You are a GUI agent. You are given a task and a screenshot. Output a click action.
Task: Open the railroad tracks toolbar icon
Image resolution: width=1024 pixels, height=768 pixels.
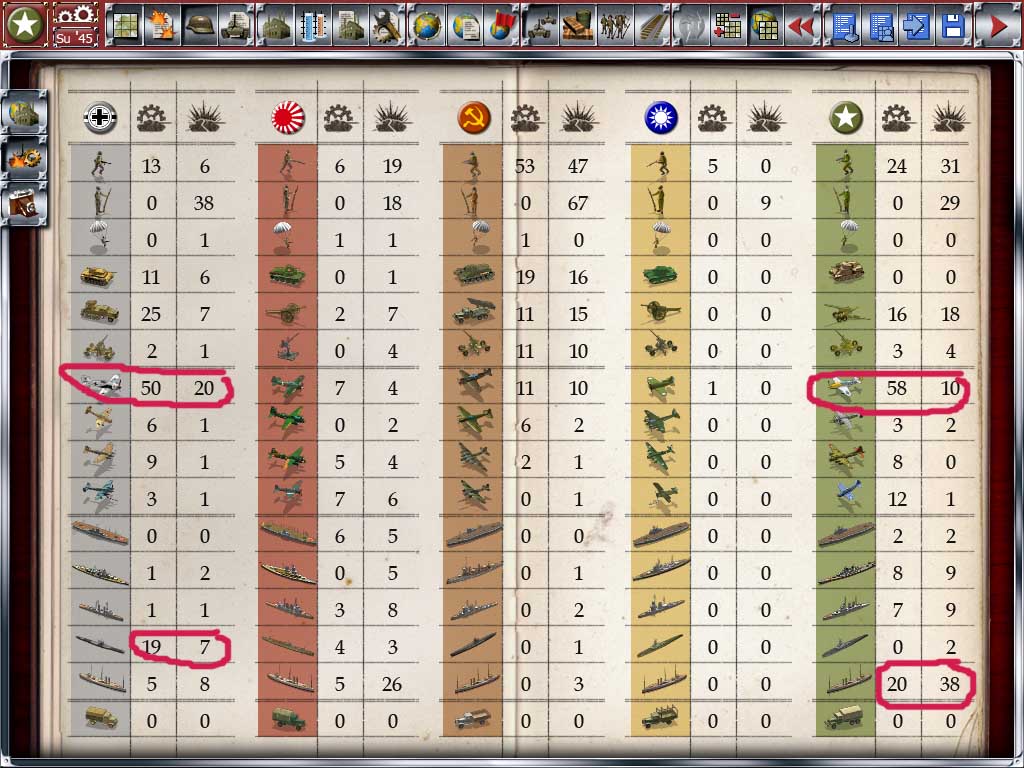653,26
